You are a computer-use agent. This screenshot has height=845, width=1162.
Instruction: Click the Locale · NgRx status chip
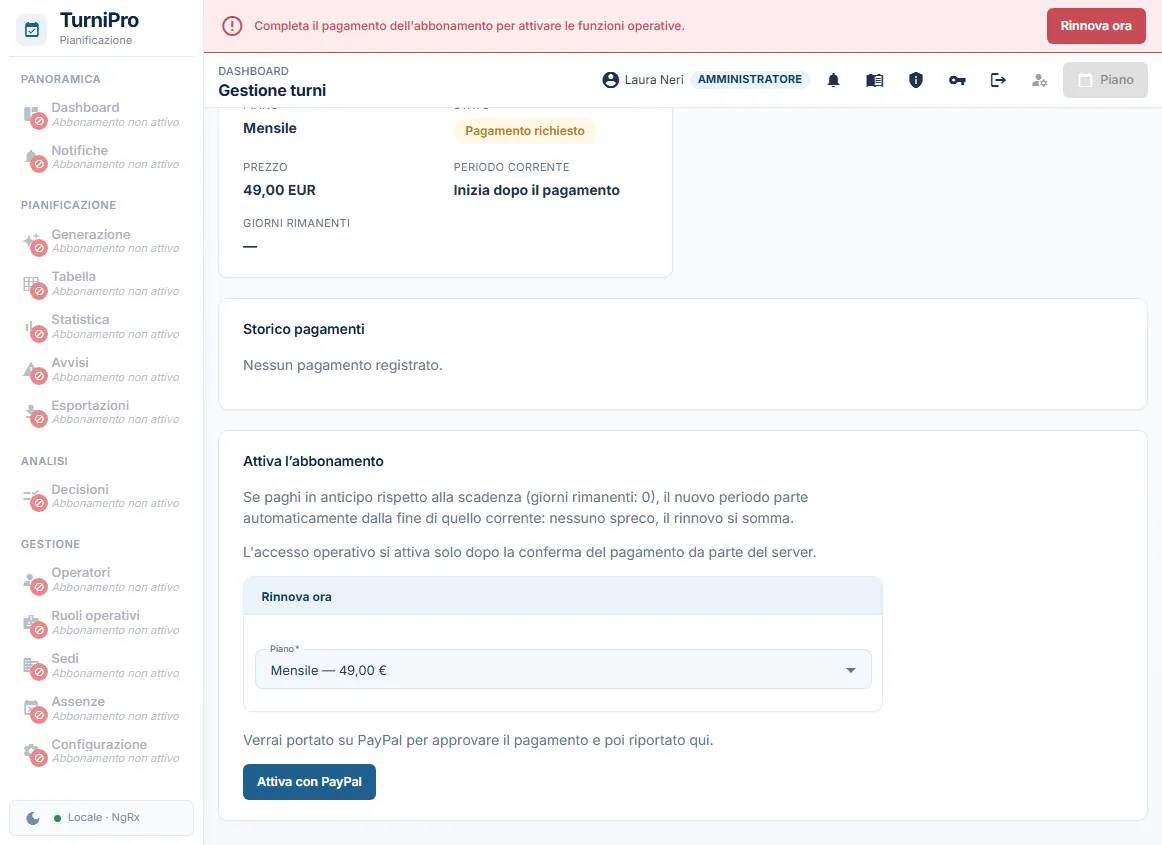102,818
